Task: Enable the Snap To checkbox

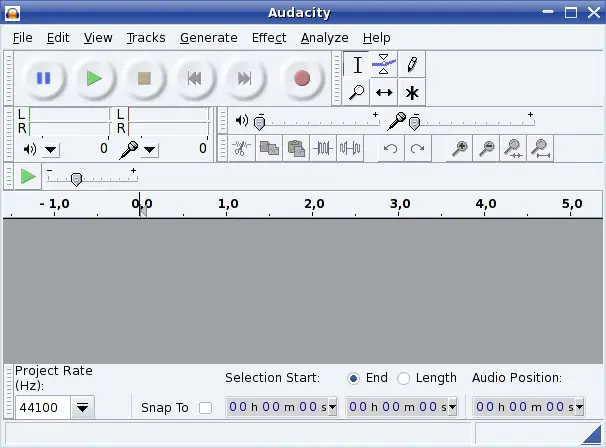Action: [x=205, y=408]
